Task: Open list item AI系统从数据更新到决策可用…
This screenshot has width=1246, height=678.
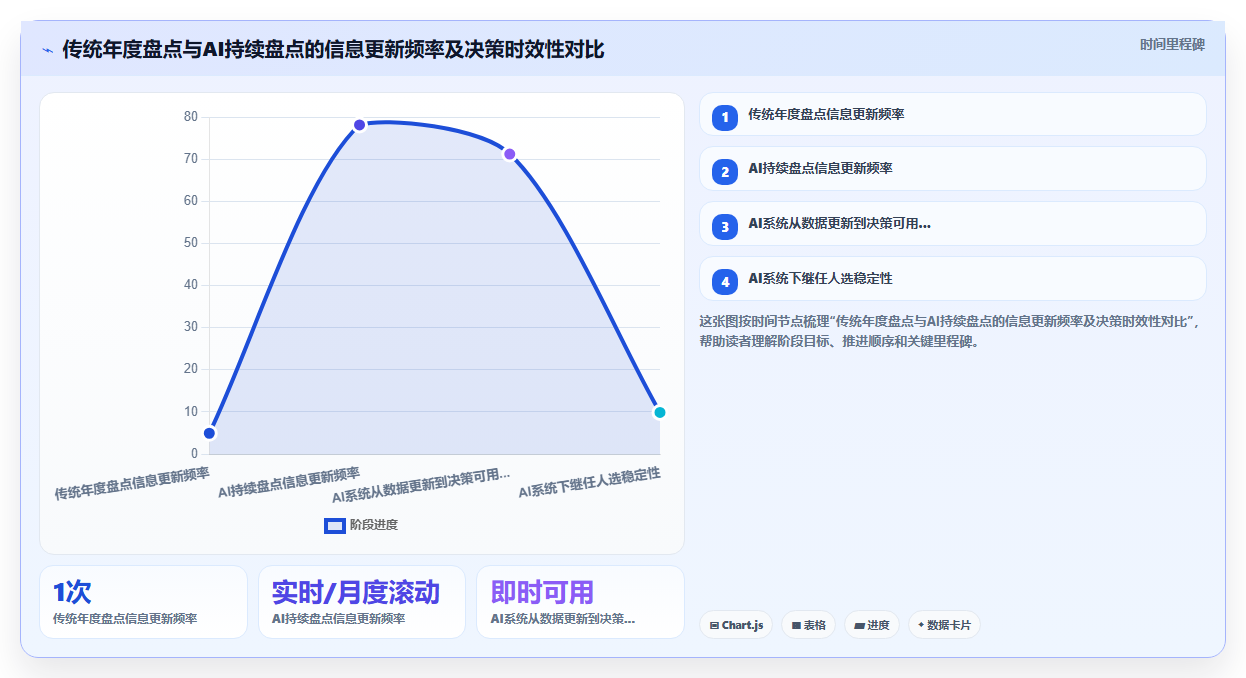Action: 953,224
